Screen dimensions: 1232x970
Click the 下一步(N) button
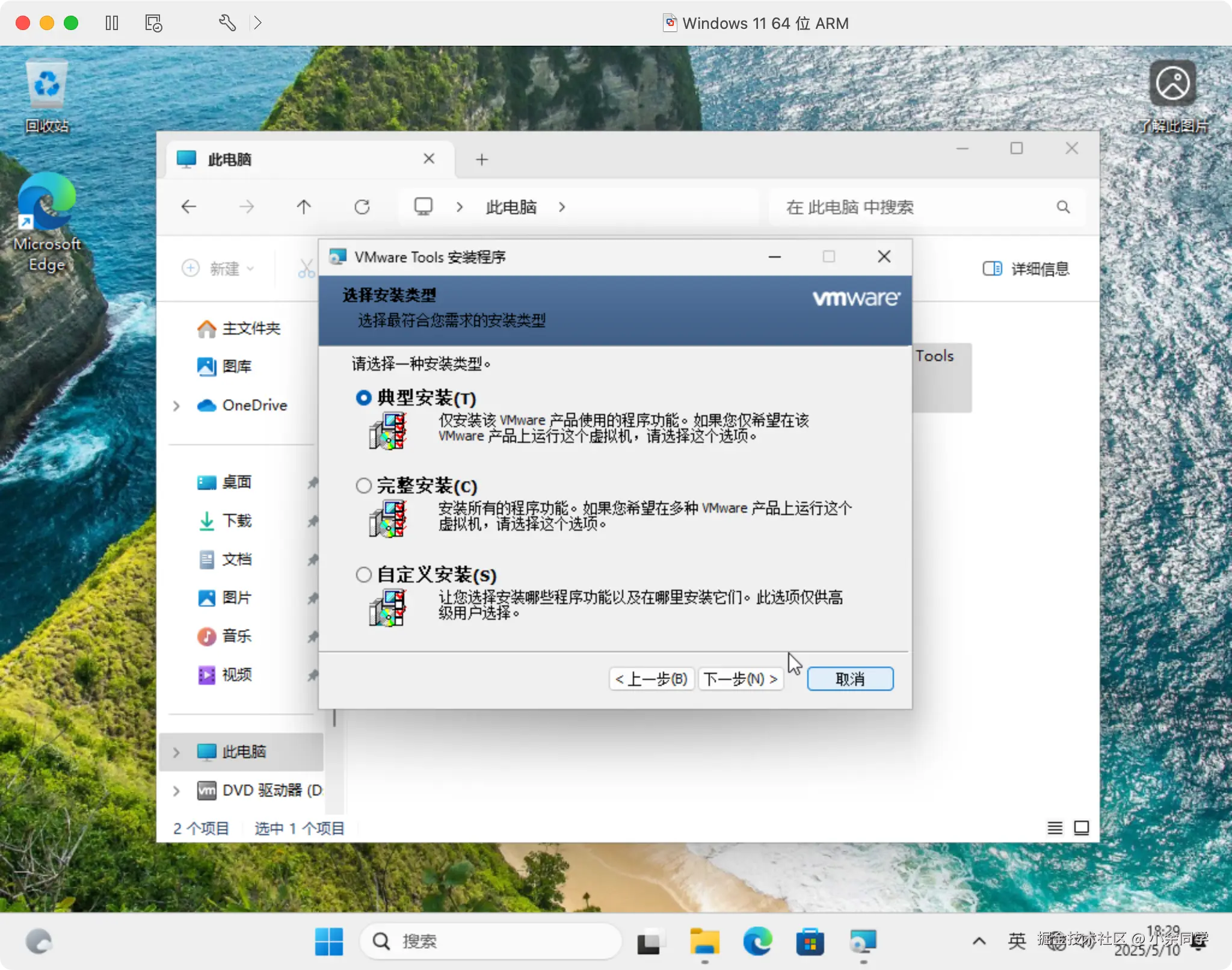[x=741, y=679]
